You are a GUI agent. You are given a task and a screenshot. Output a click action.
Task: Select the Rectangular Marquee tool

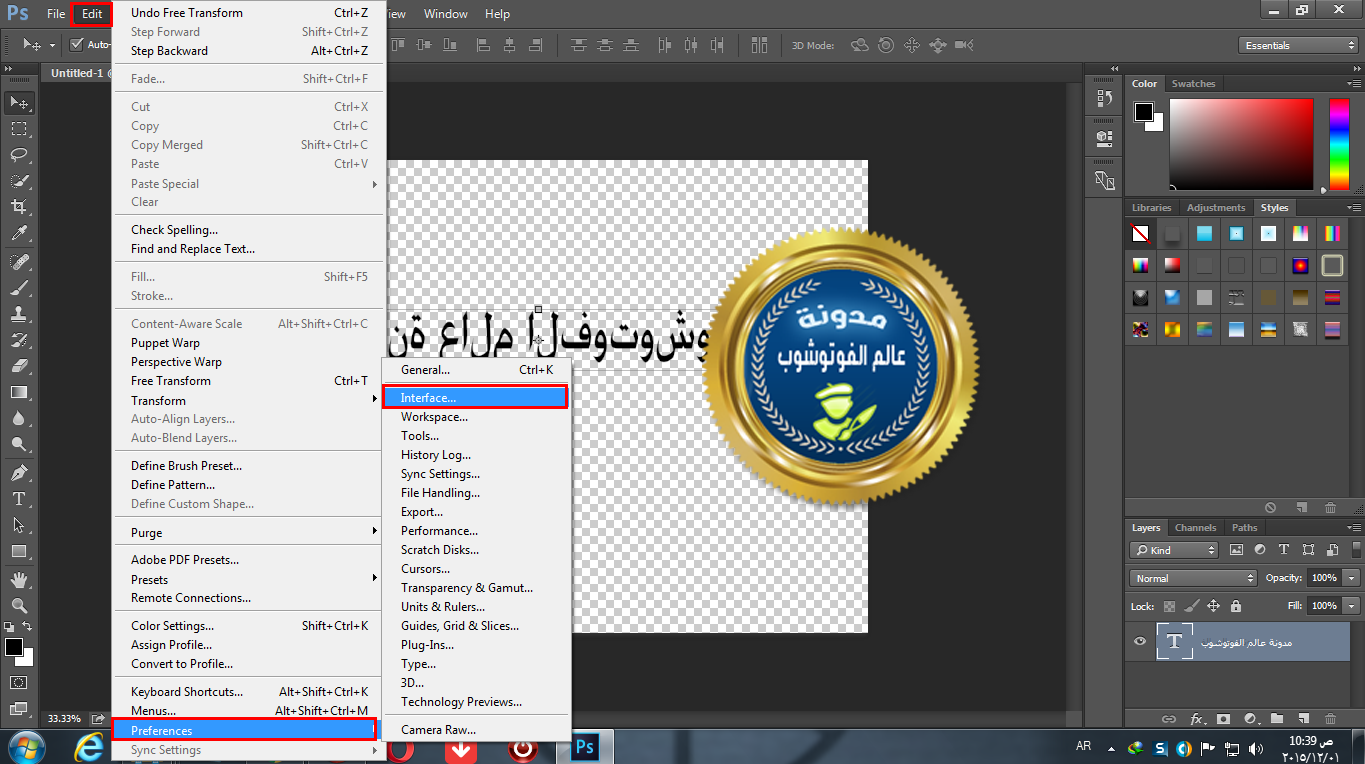(19, 129)
